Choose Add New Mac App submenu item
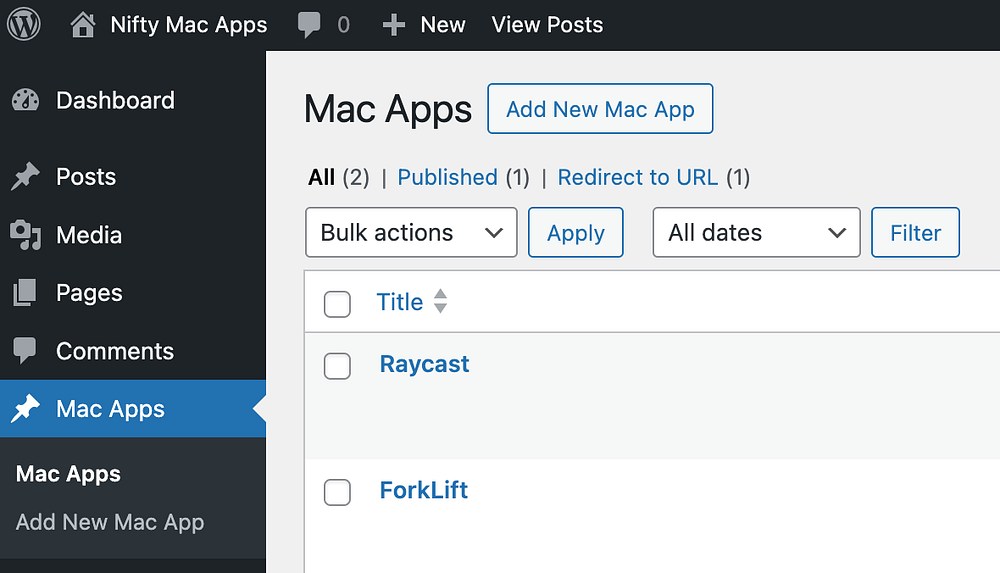This screenshot has width=1000, height=573. click(110, 522)
